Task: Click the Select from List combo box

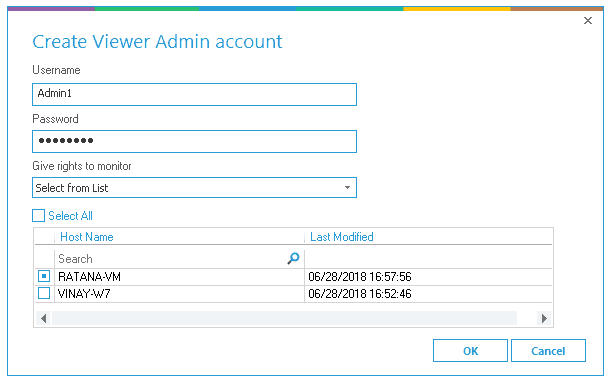Action: [x=194, y=188]
